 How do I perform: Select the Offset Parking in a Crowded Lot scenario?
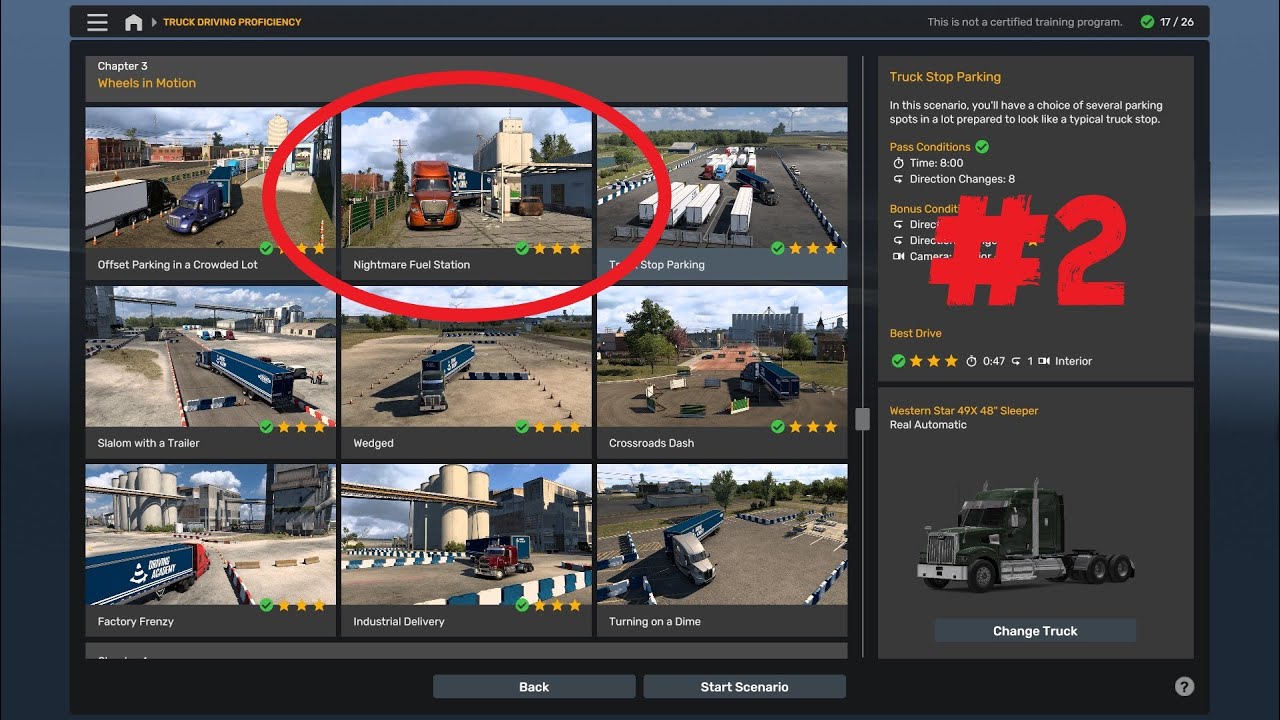point(210,193)
